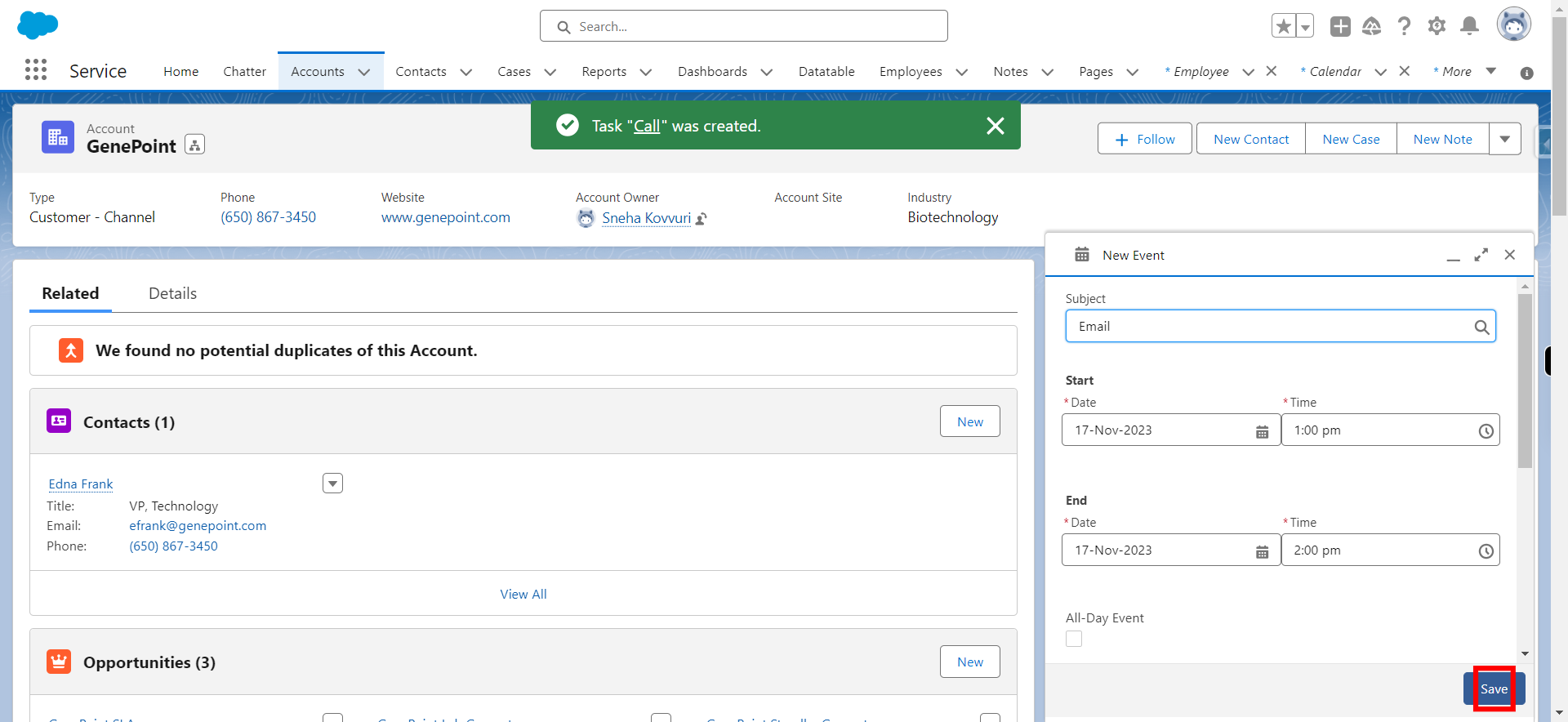Expand the Pages tab dropdown chevron
Screen dimensions: 1568x722
pyautogui.click(x=1133, y=72)
